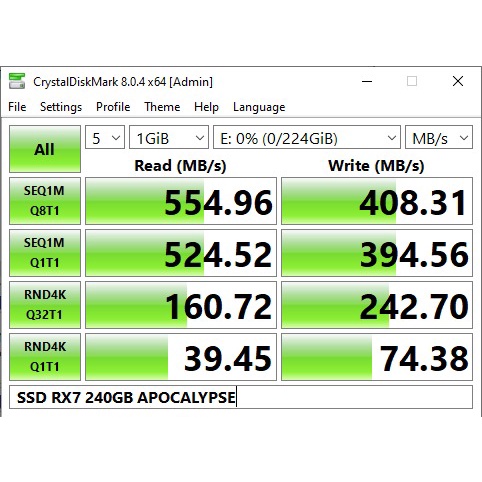Run the RND4K Q1T1 test

45,357
